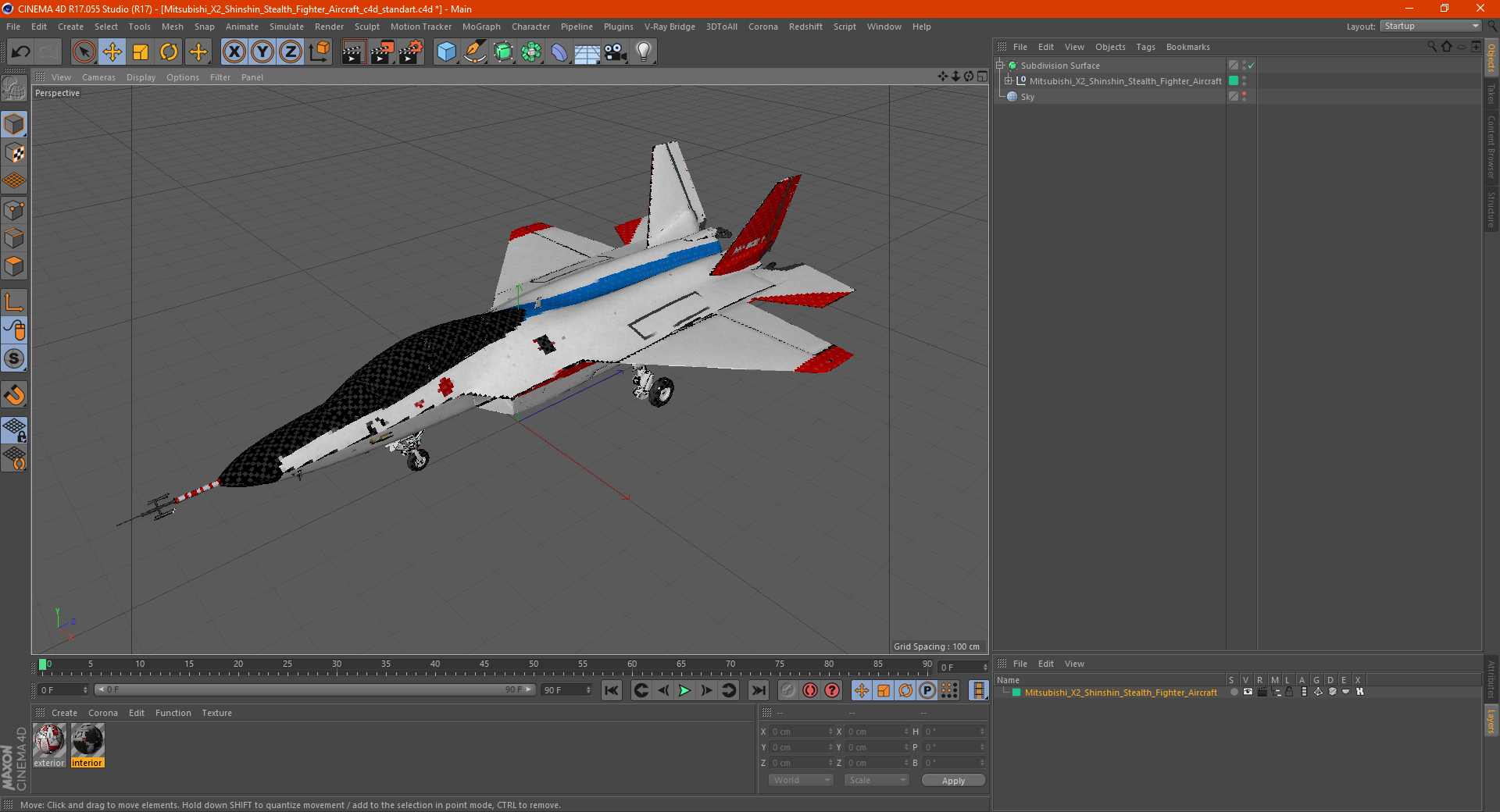Toggle viewport maximize icon
Image resolution: width=1500 pixels, height=812 pixels.
[982, 77]
